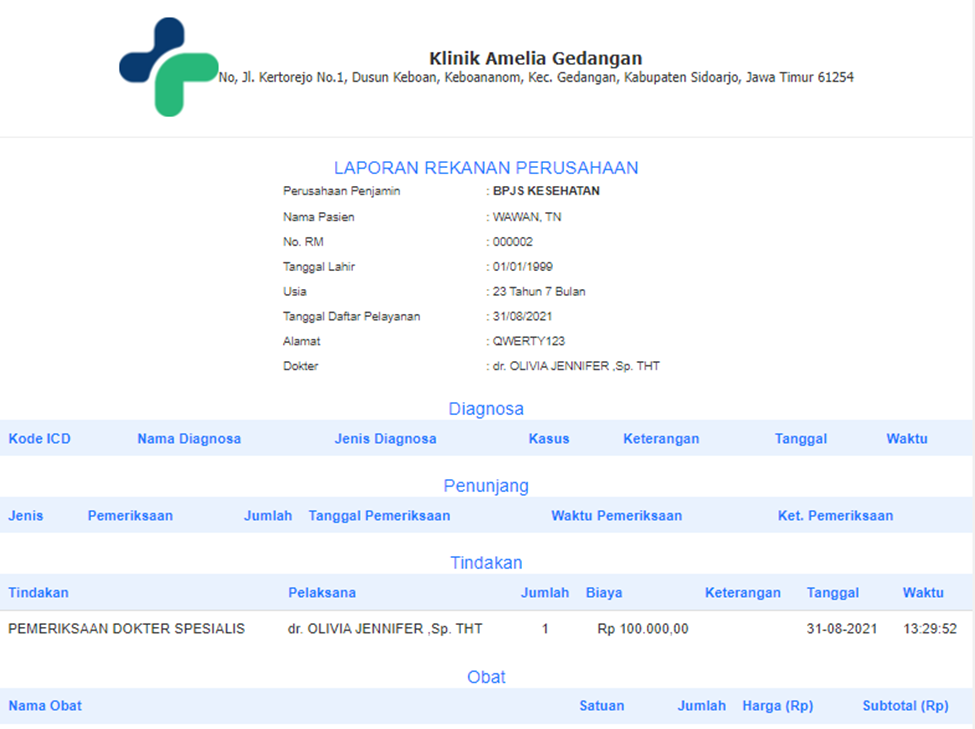Click the 'Usia' label
The image size is (975, 729).
tap(294, 292)
